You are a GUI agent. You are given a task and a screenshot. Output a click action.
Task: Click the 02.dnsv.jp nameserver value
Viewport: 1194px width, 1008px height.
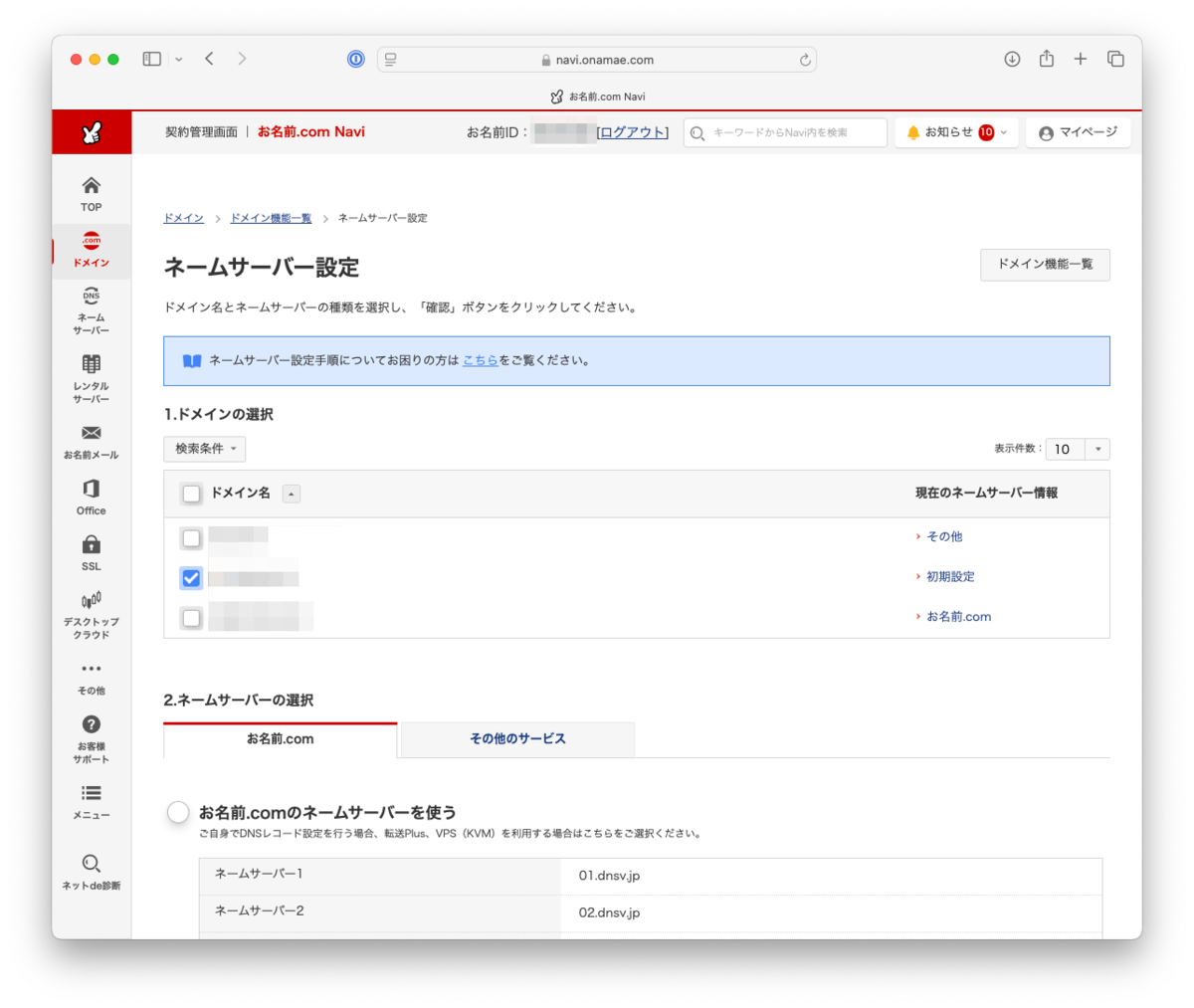coord(609,912)
